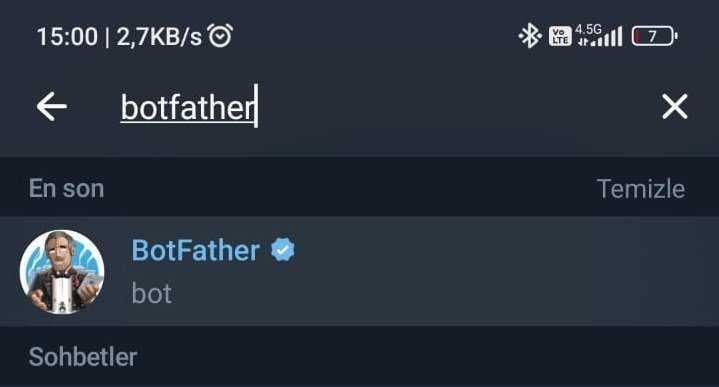Open the BotFather chat result
Image resolution: width=719 pixels, height=387 pixels.
[360, 271]
